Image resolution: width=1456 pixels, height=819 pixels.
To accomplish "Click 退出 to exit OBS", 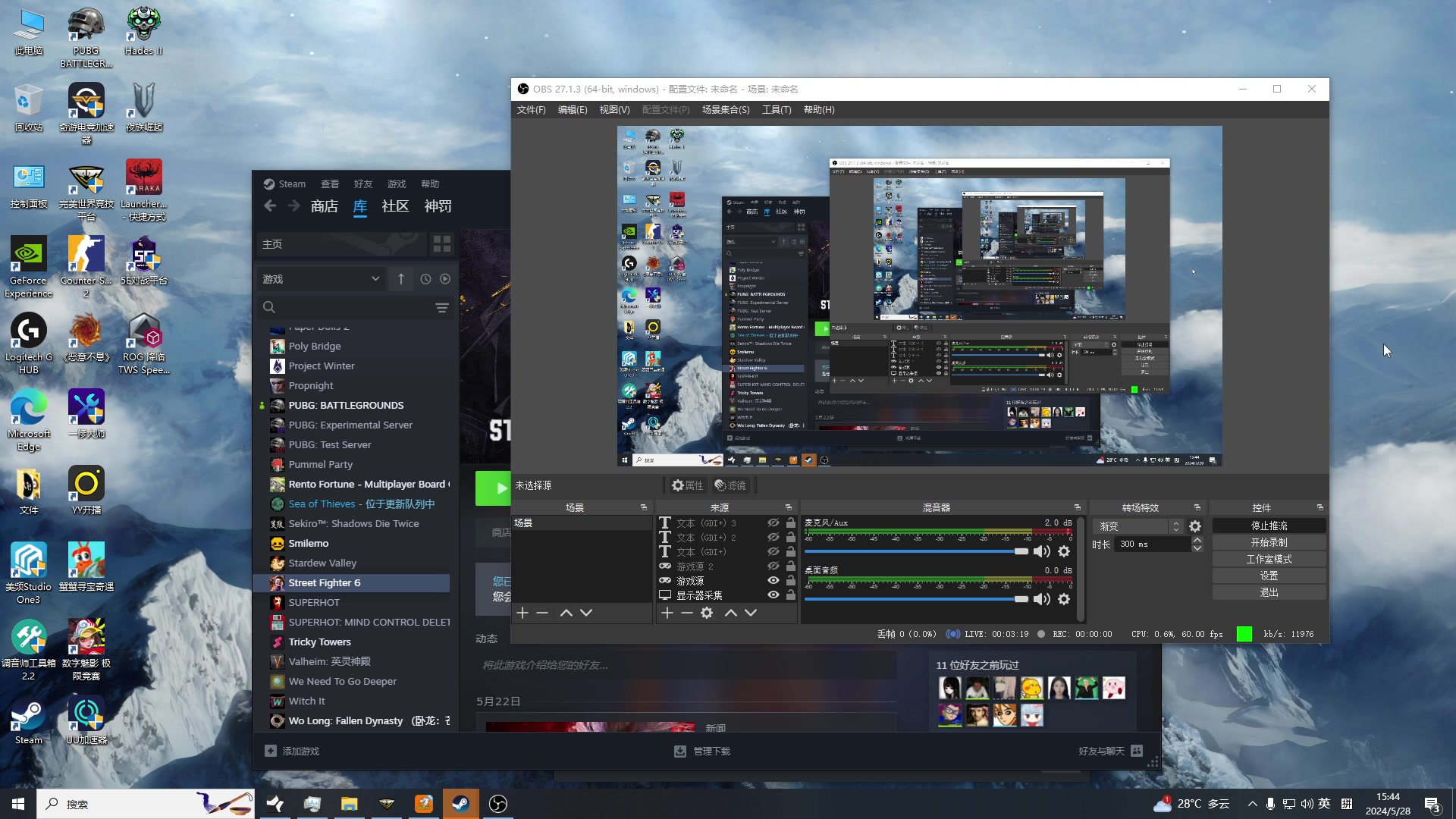I will click(x=1269, y=593).
